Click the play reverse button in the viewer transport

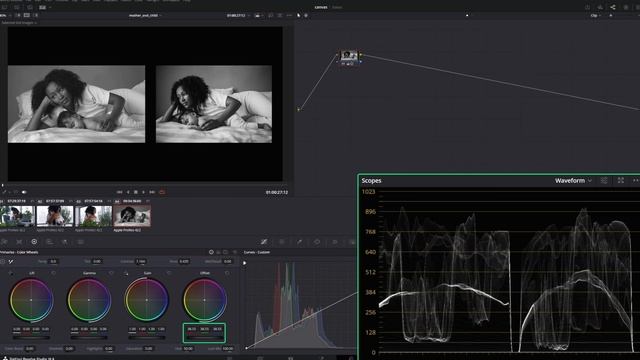pyautogui.click(x=128, y=192)
